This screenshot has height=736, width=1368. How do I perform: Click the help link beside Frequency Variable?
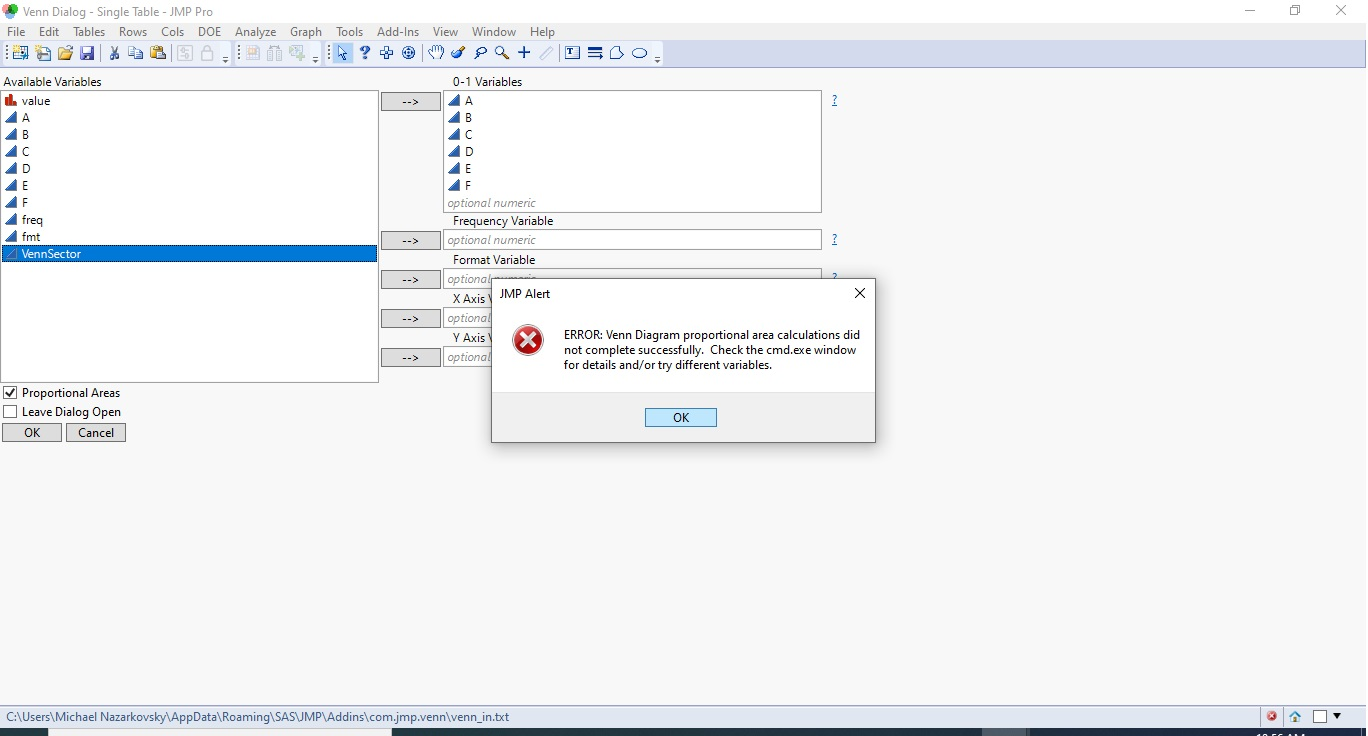834,239
